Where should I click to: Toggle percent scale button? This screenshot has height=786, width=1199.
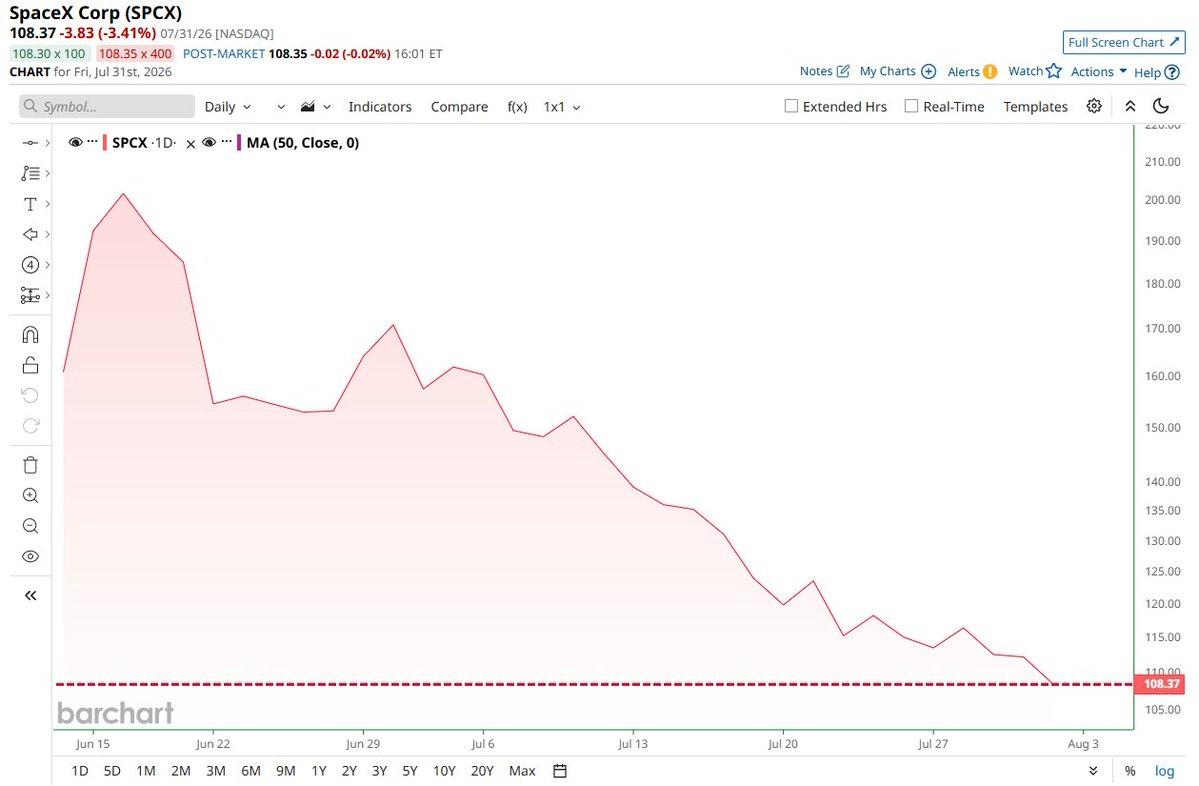coord(1130,771)
